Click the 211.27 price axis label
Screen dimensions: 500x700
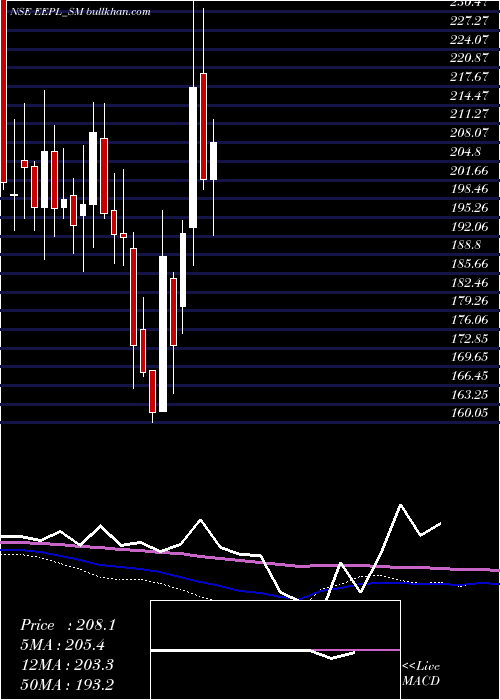(469, 114)
